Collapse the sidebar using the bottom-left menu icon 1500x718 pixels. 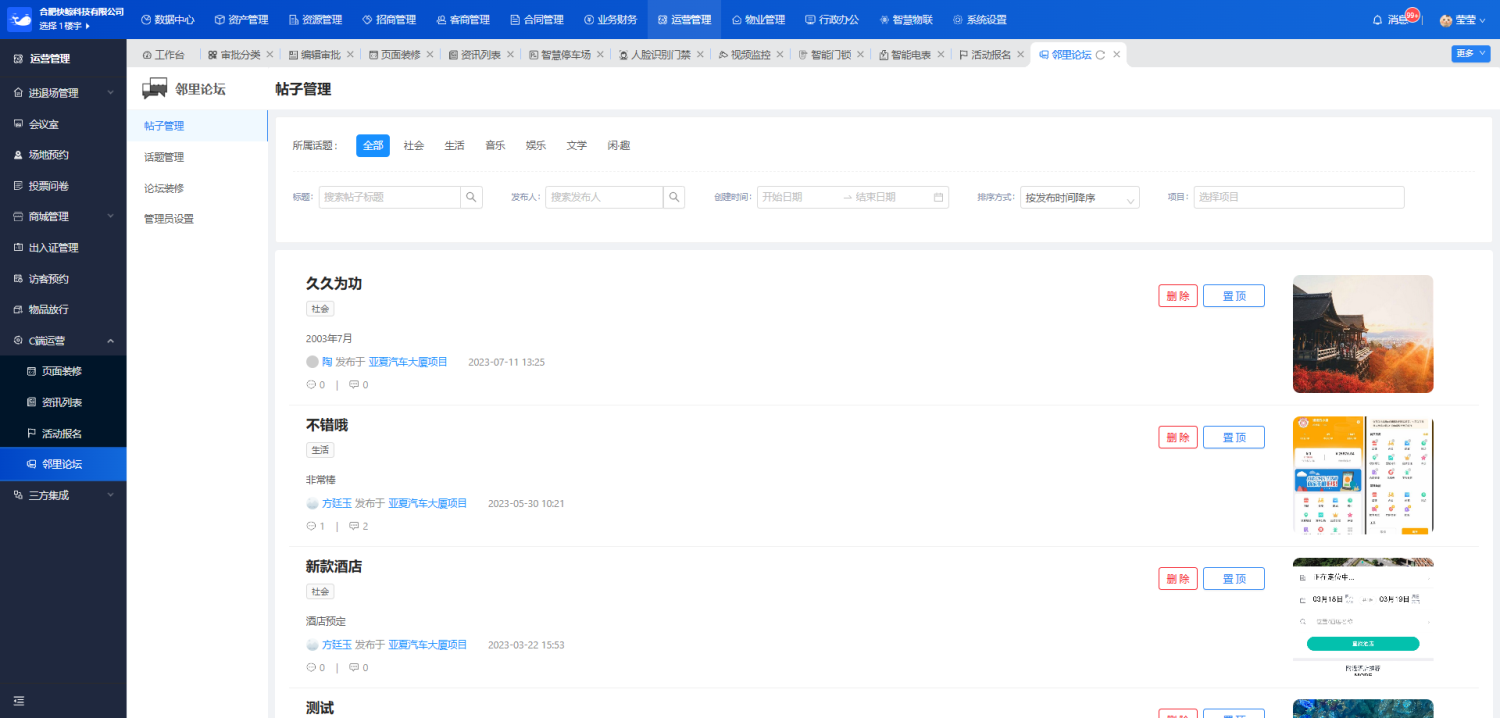coord(18,700)
